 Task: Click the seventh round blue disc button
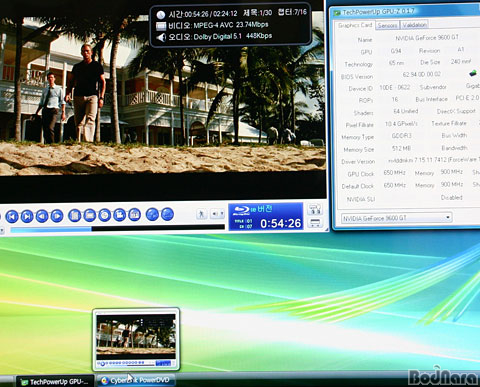pos(105,215)
